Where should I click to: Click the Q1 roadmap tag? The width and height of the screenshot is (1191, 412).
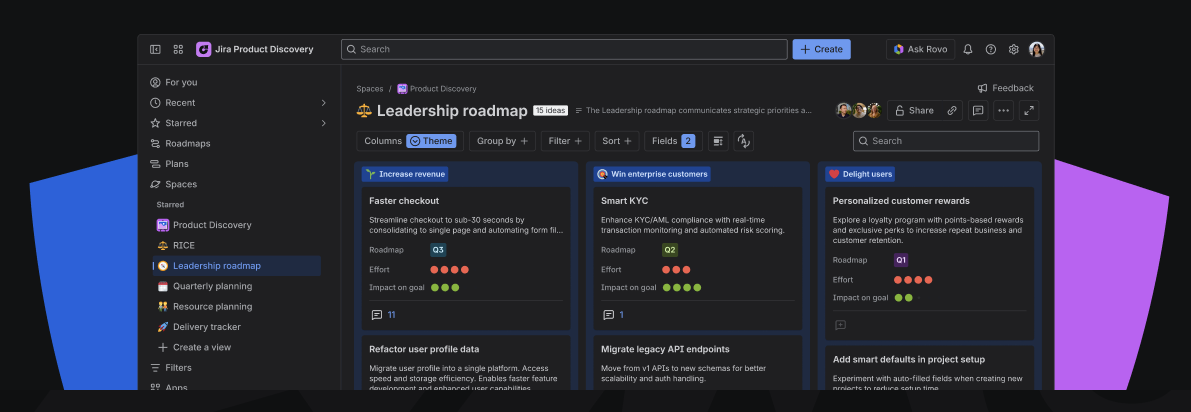tap(901, 260)
